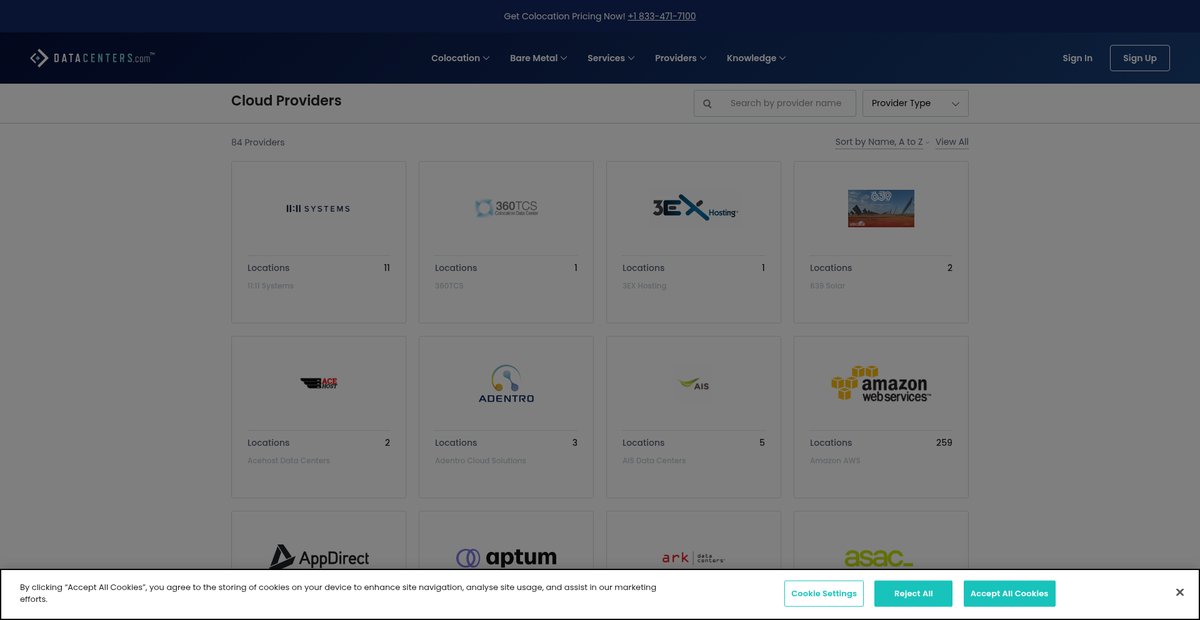Expand the Providers menu

[x=680, y=58]
